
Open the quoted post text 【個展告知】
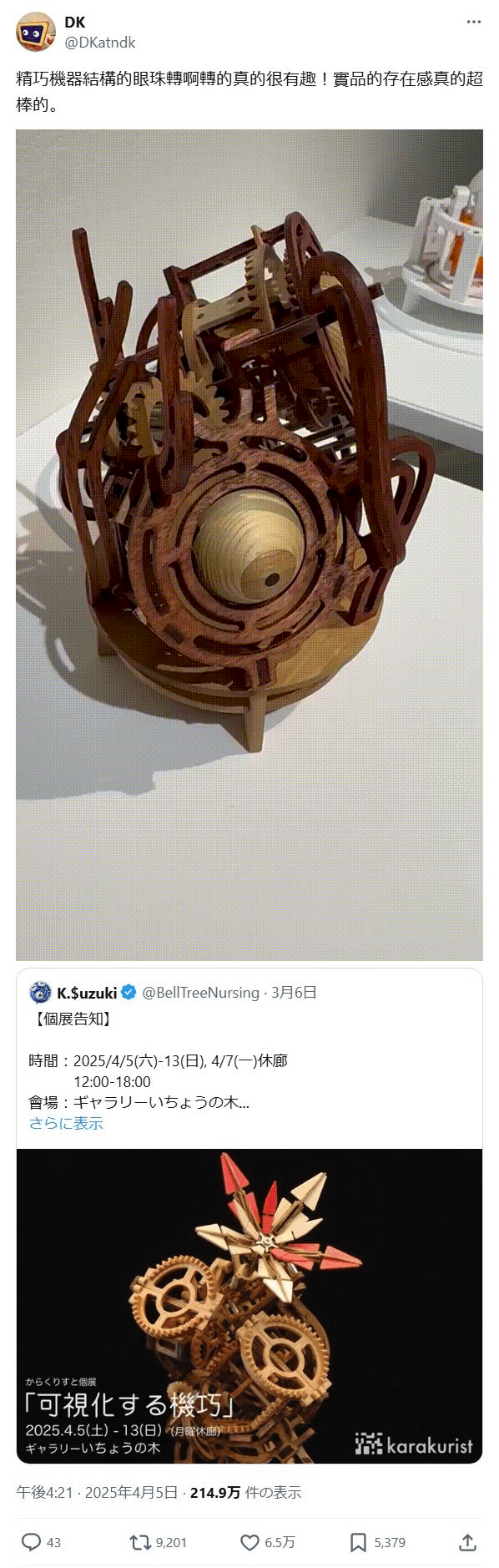click(72, 1019)
